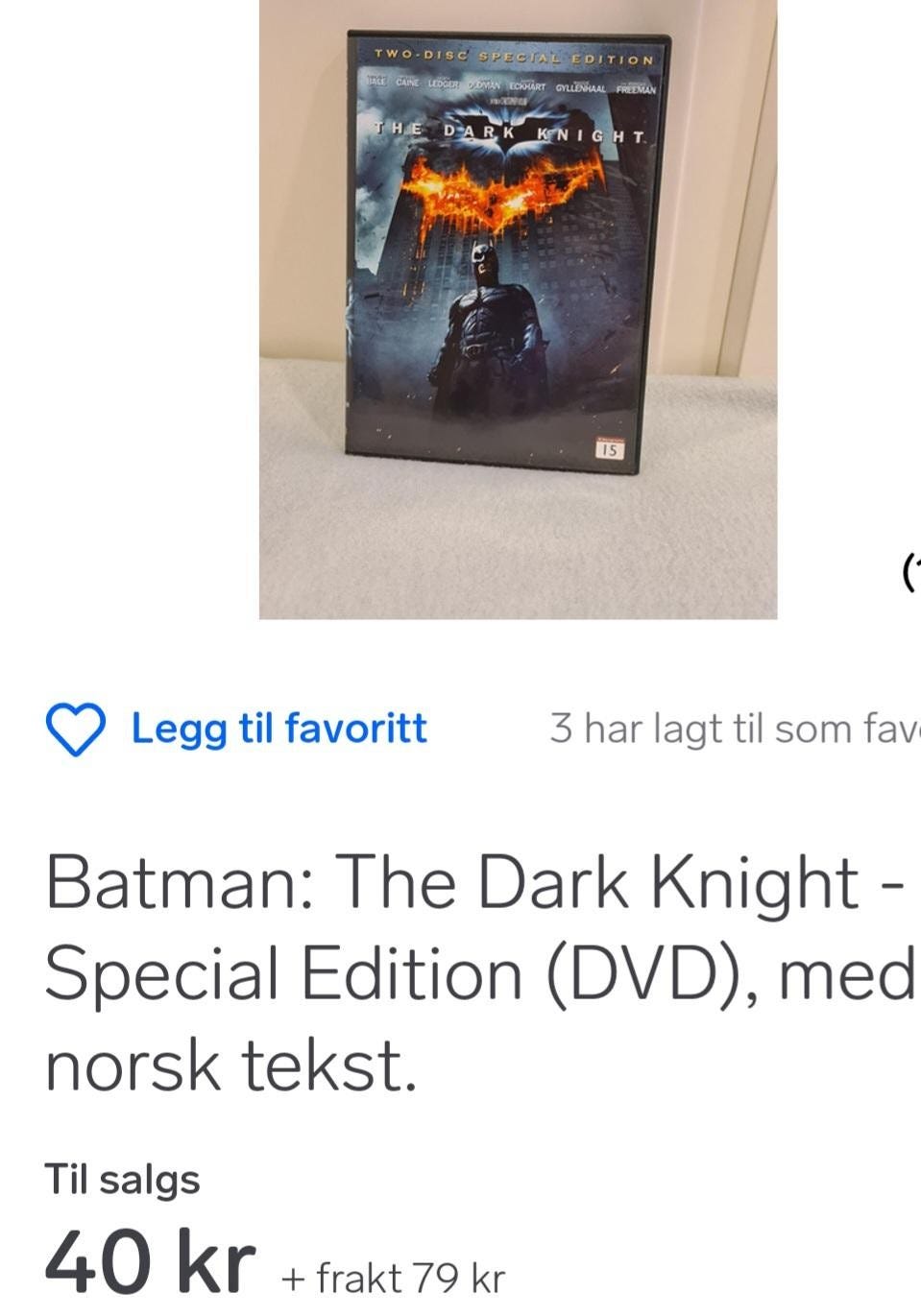
Task: Click 'Special Edition (DVD), med' title line
Action: [x=479, y=973]
